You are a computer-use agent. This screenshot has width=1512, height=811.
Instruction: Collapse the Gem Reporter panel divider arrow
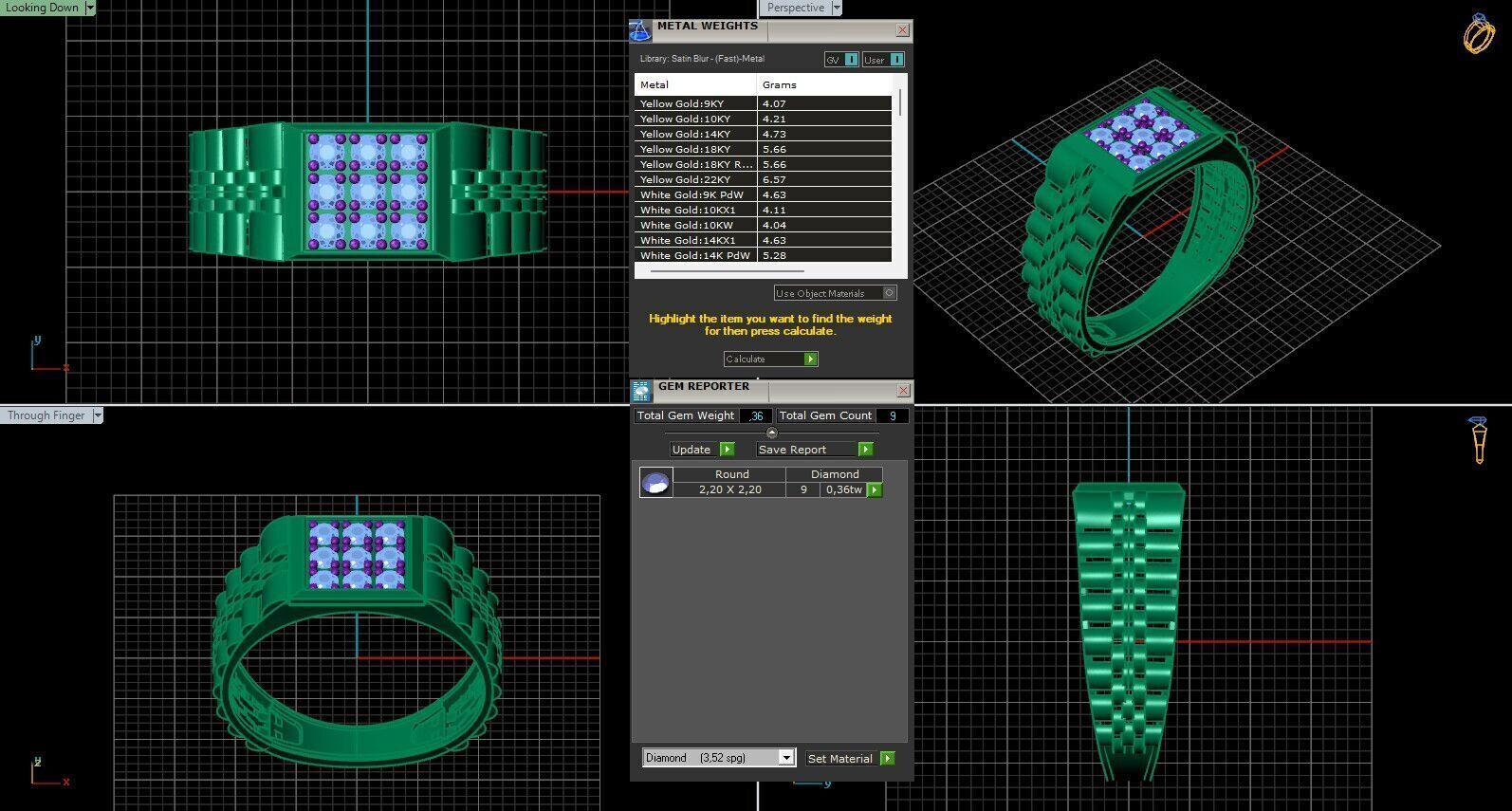click(x=771, y=433)
